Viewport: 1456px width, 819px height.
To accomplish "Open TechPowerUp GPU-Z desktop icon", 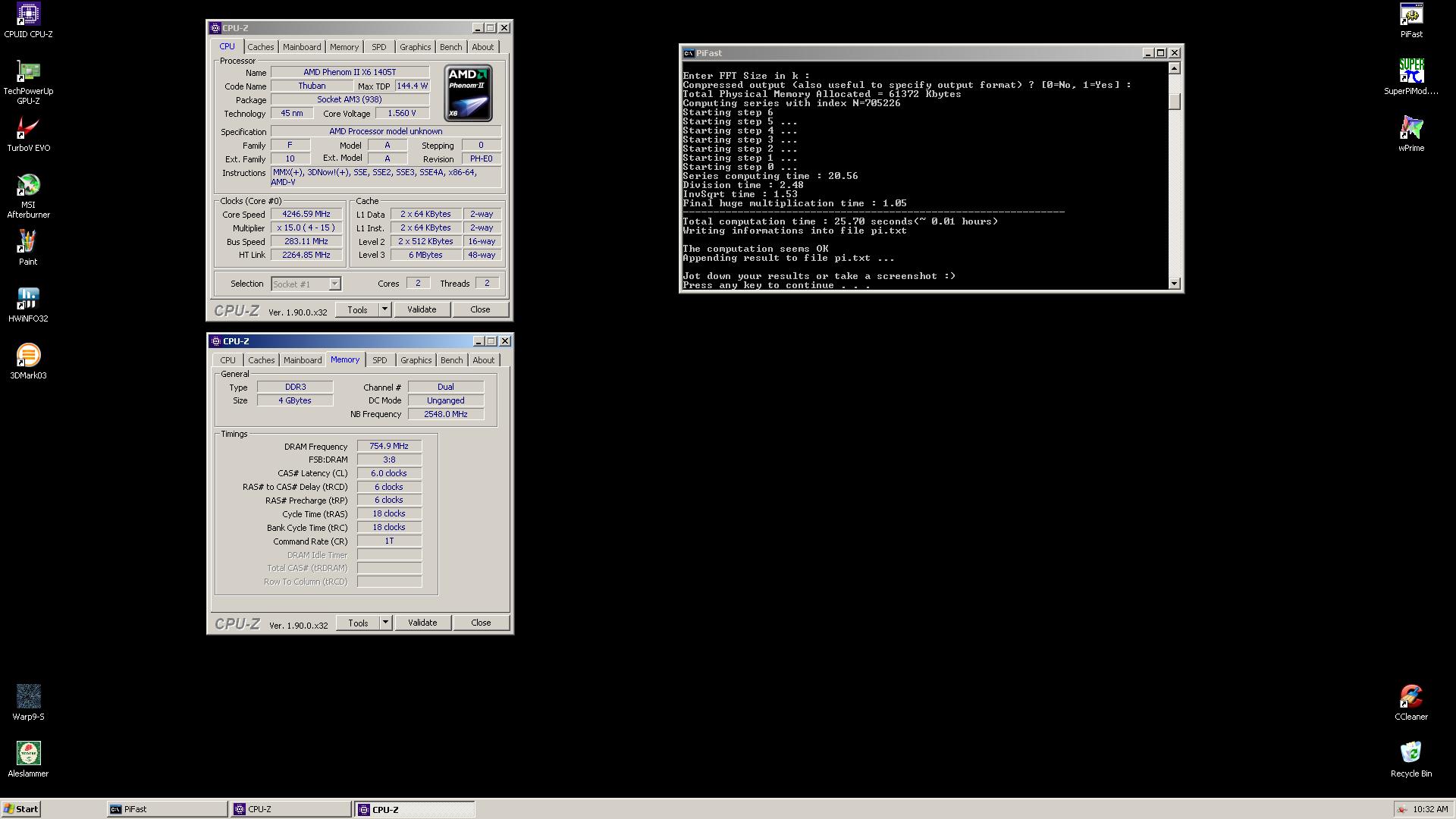I will 28,82.
